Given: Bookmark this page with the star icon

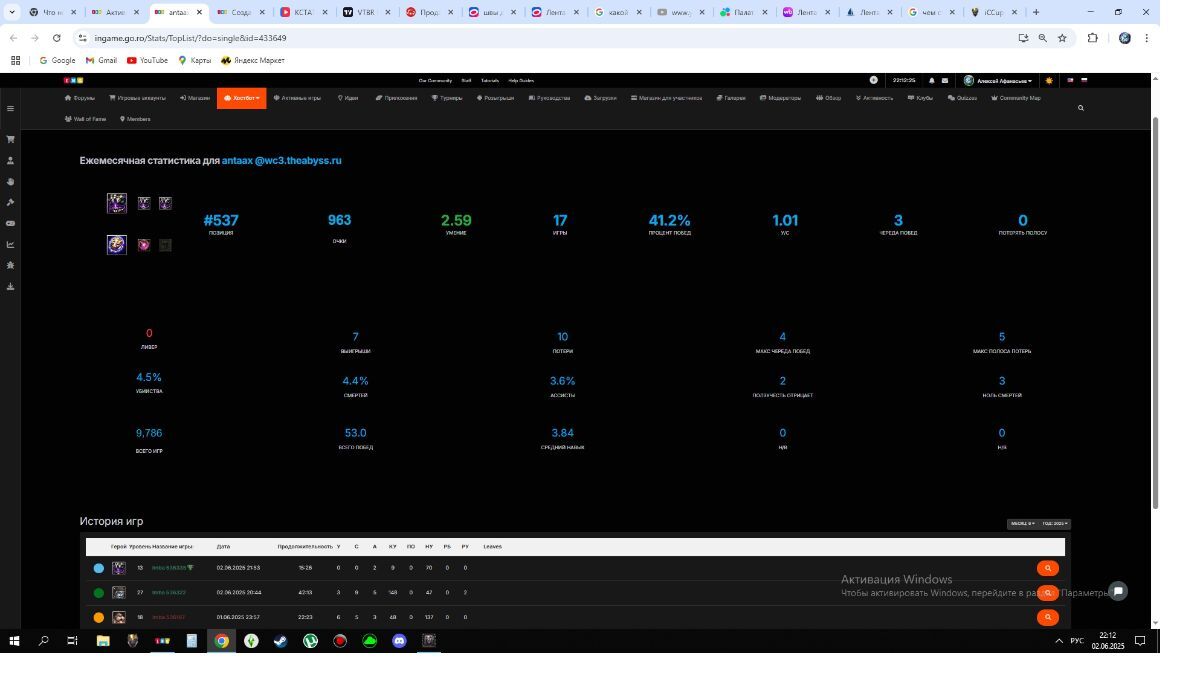Looking at the screenshot, I should tap(1062, 38).
